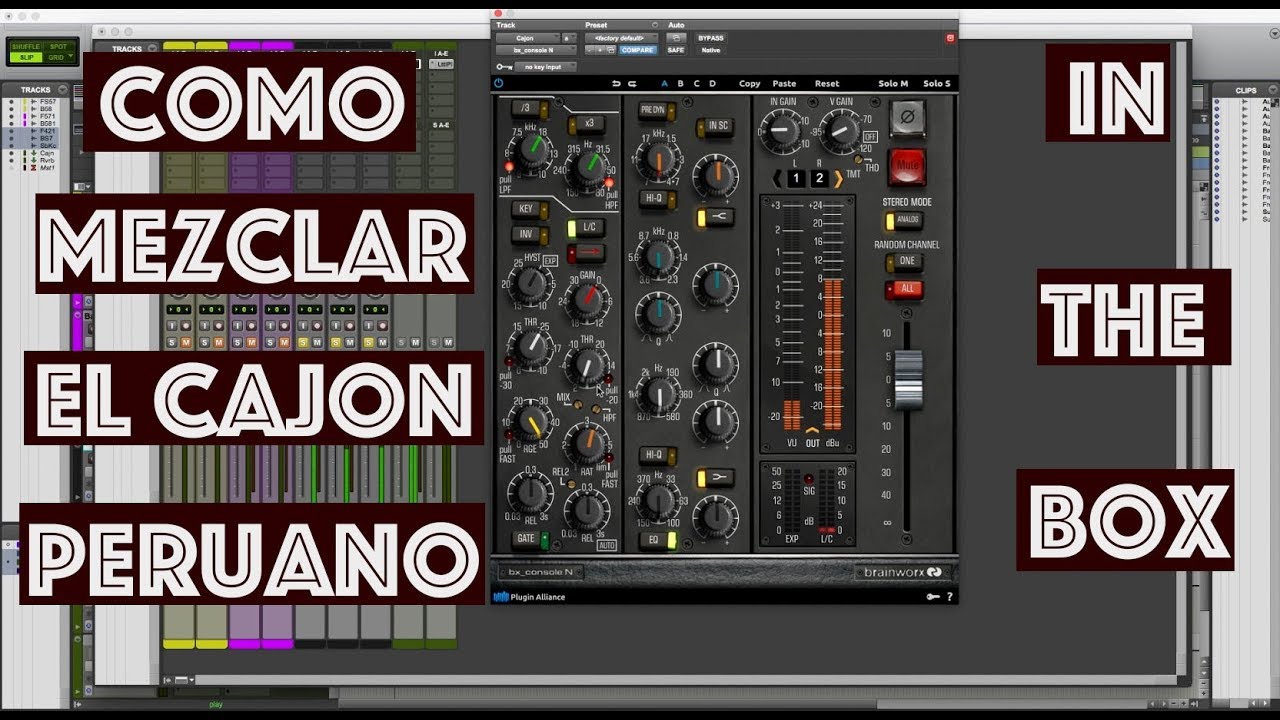Screen dimensions: 1280x720
Task: Click the V GAIN OFF indicator
Action: (x=870, y=135)
